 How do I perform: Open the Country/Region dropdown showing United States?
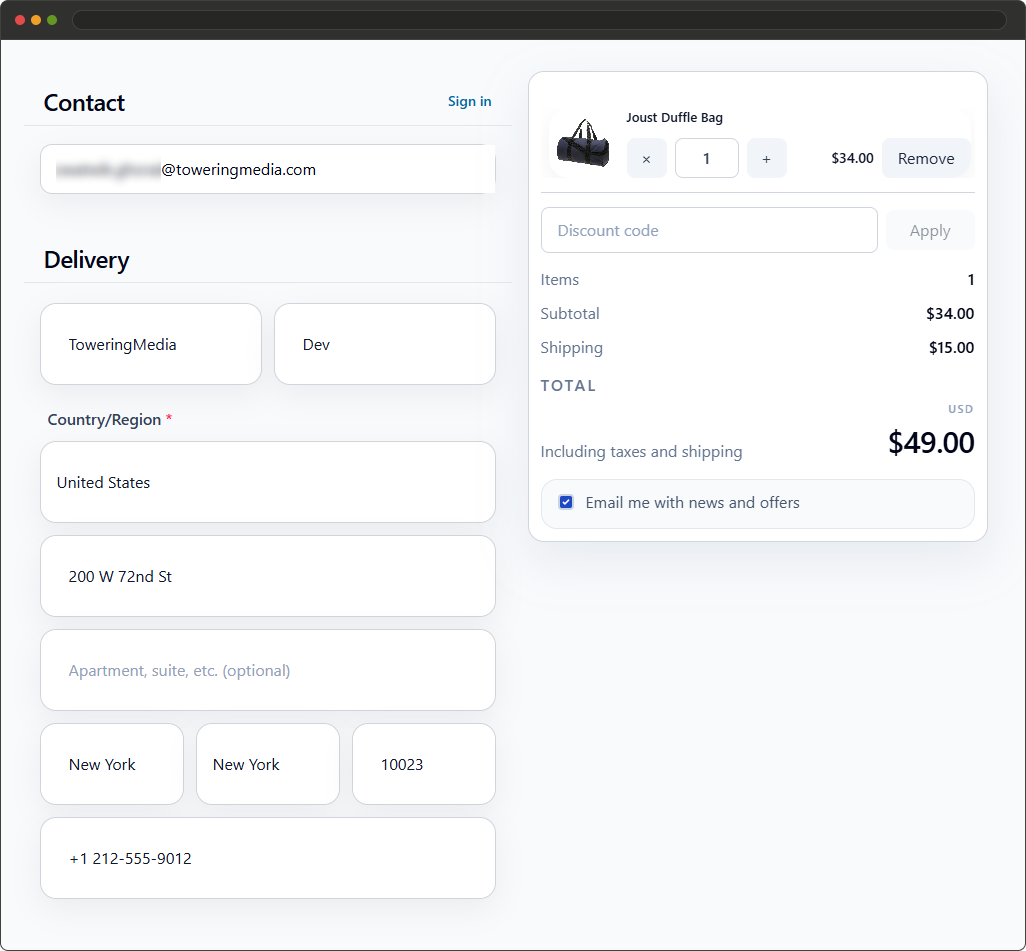[x=268, y=482]
